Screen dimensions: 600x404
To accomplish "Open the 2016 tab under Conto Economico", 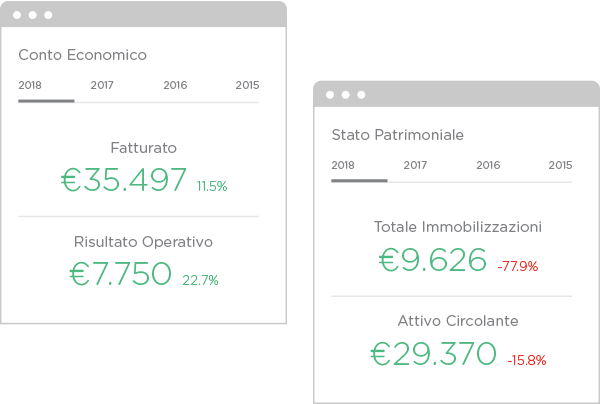I will (x=175, y=85).
